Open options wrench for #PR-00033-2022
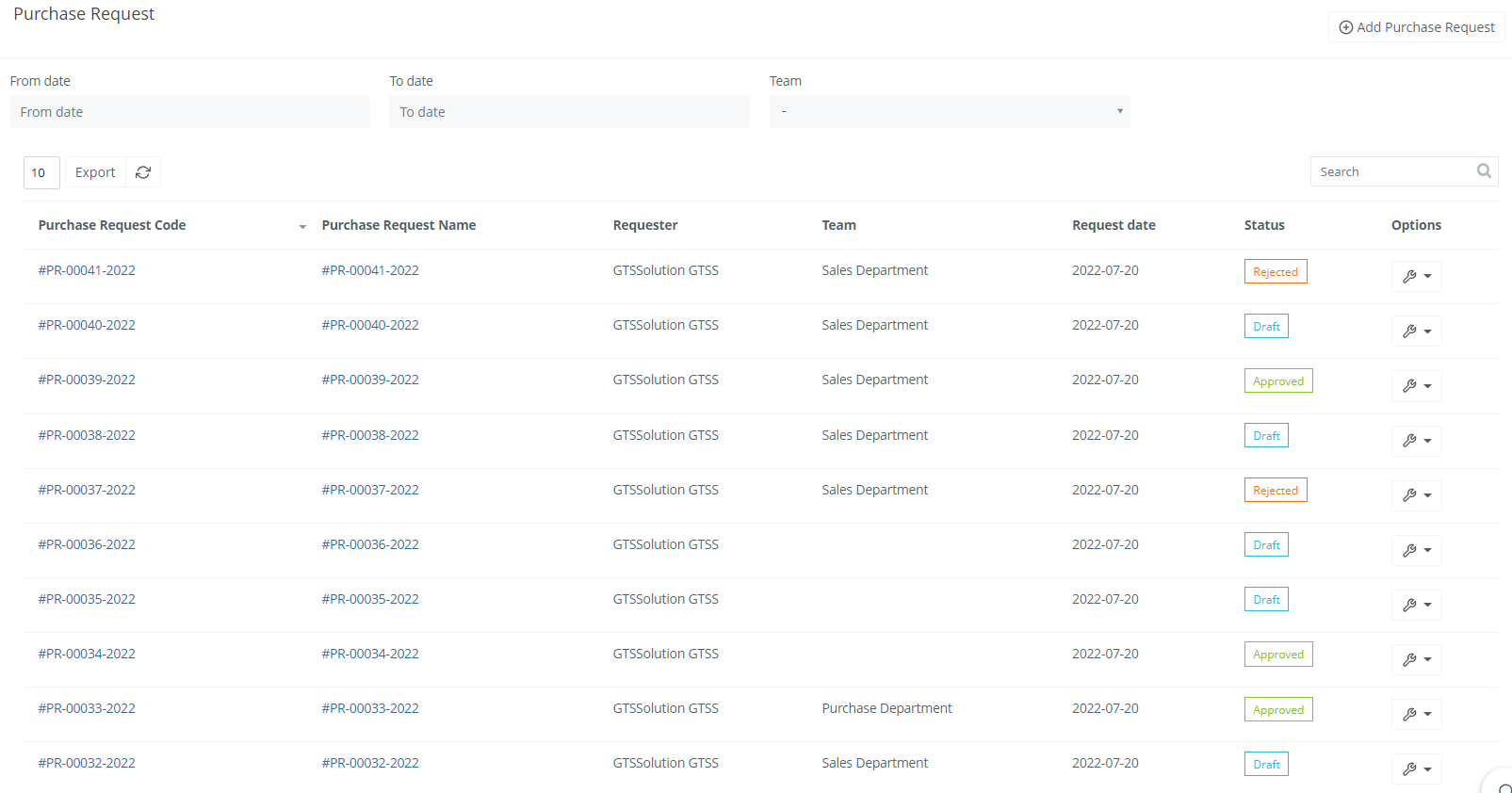Screen dimensions: 1512x793 coord(1416,714)
